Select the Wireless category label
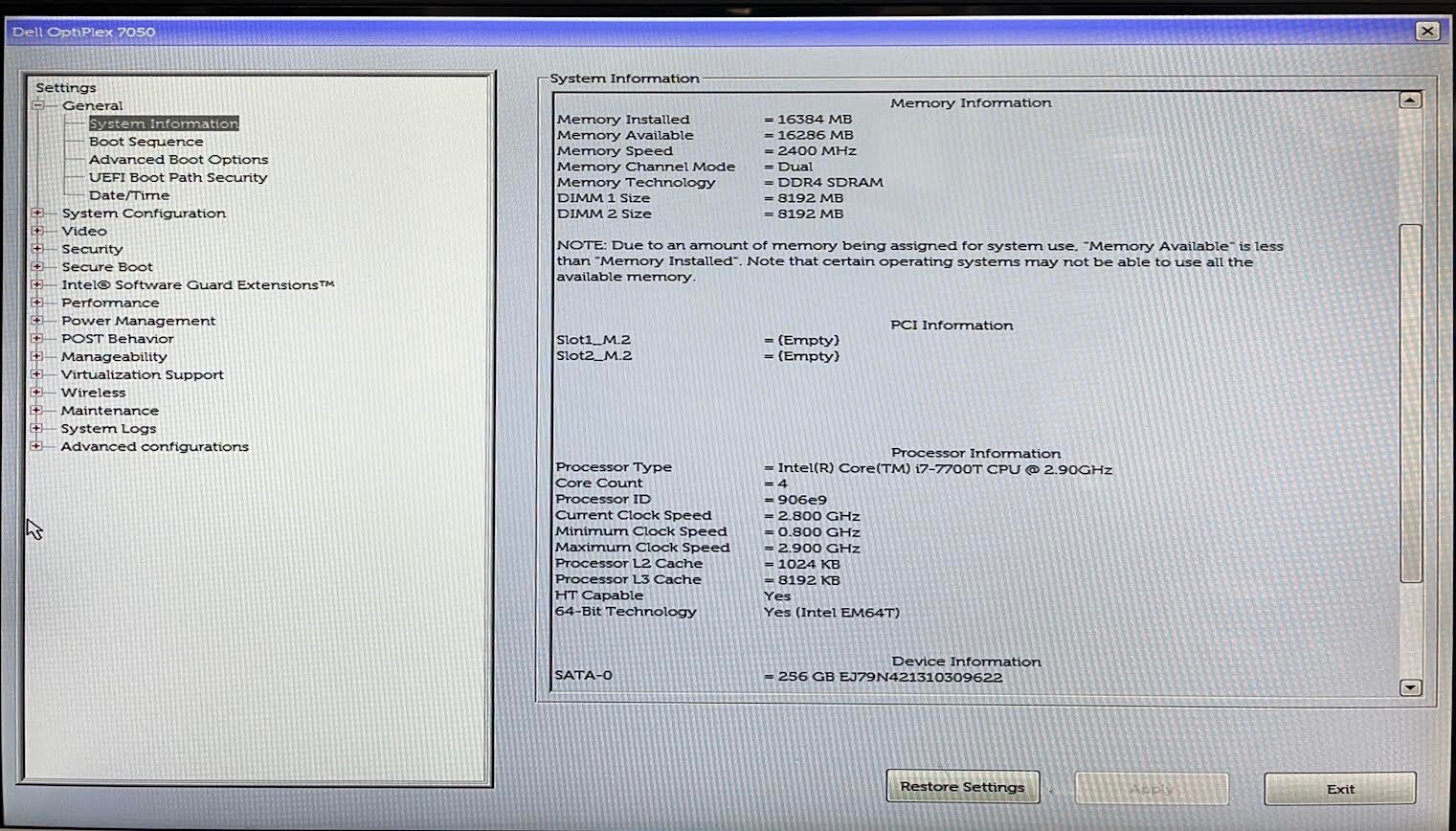This screenshot has width=1456, height=831. 94,393
